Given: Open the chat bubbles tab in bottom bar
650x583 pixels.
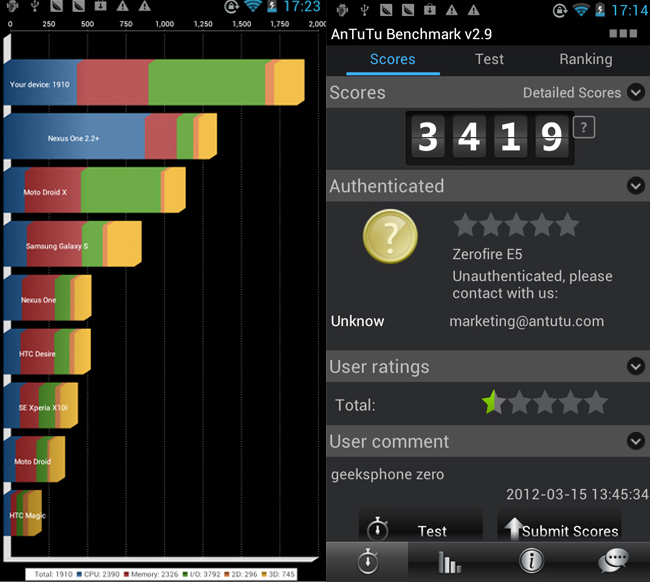Looking at the screenshot, I should pyautogui.click(x=613, y=561).
